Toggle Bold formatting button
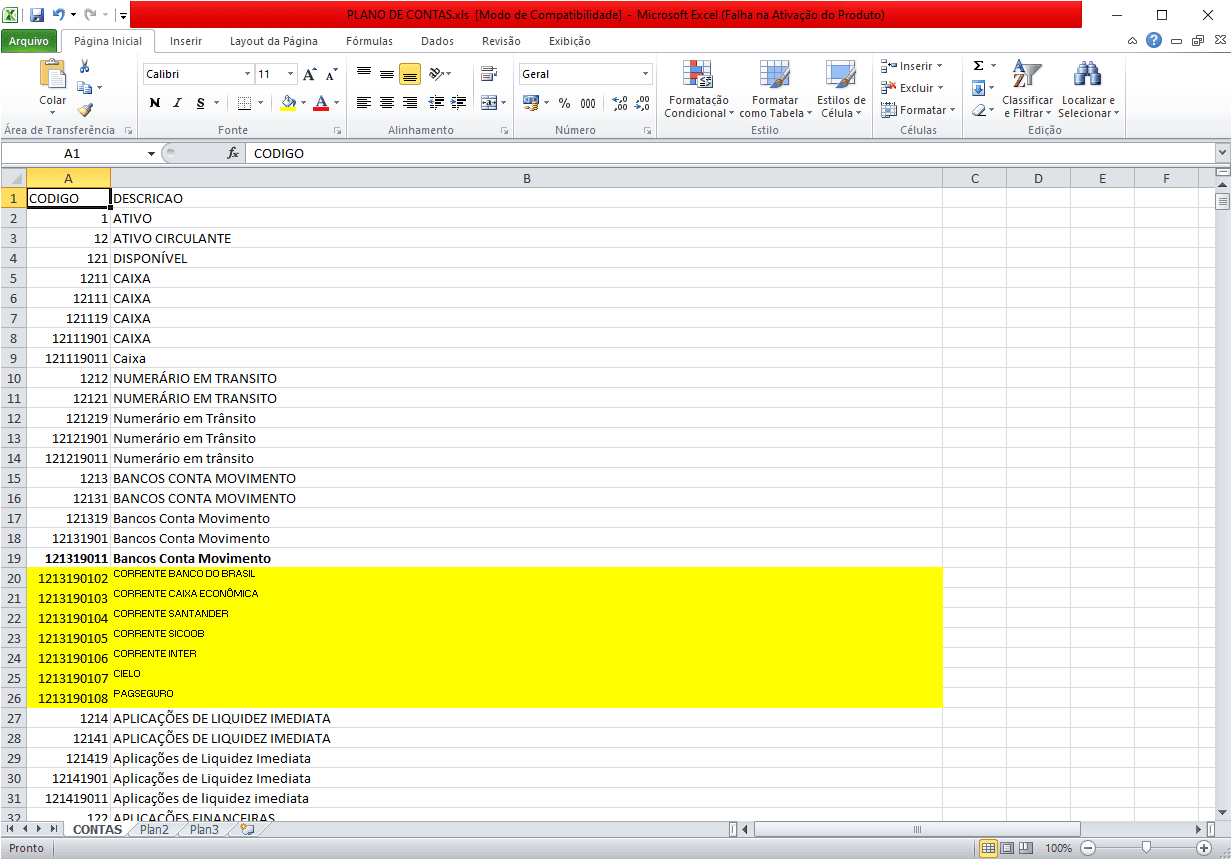 click(x=155, y=103)
